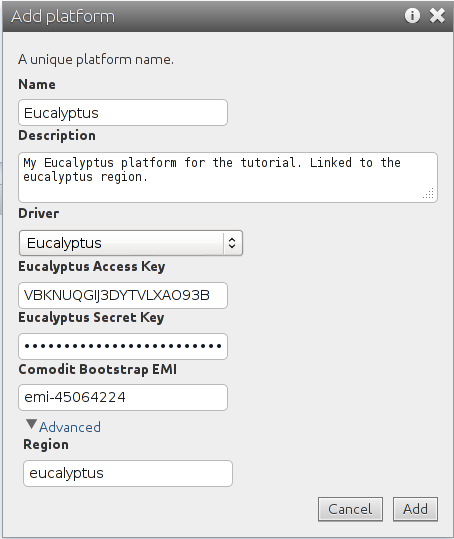Click the Eucalyptus Secret Key password field
454x539 pixels.
(123, 346)
